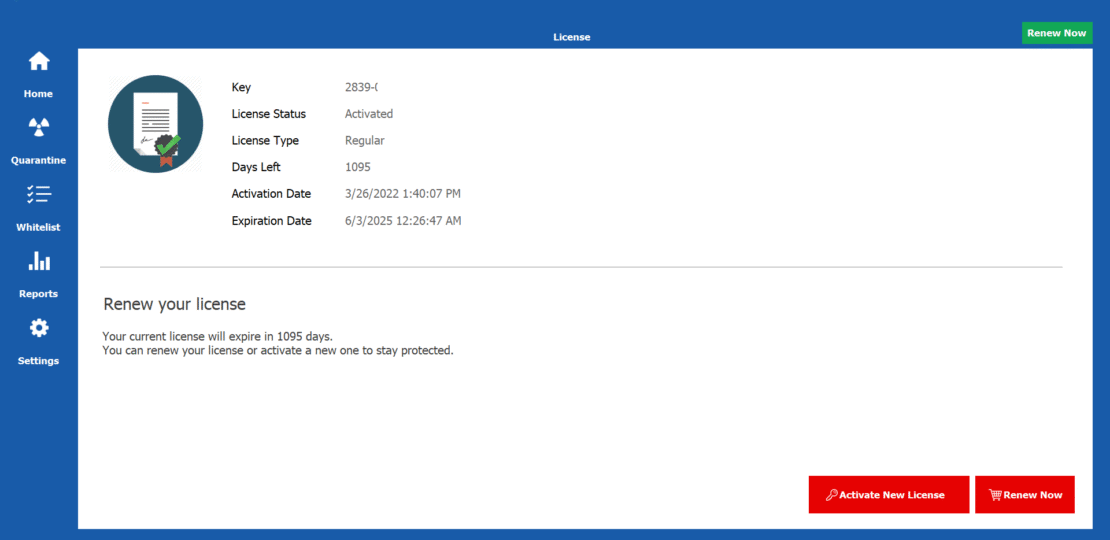Click the cart icon on the red Renew Now button
Viewport: 1110px width, 540px height.
coord(995,495)
